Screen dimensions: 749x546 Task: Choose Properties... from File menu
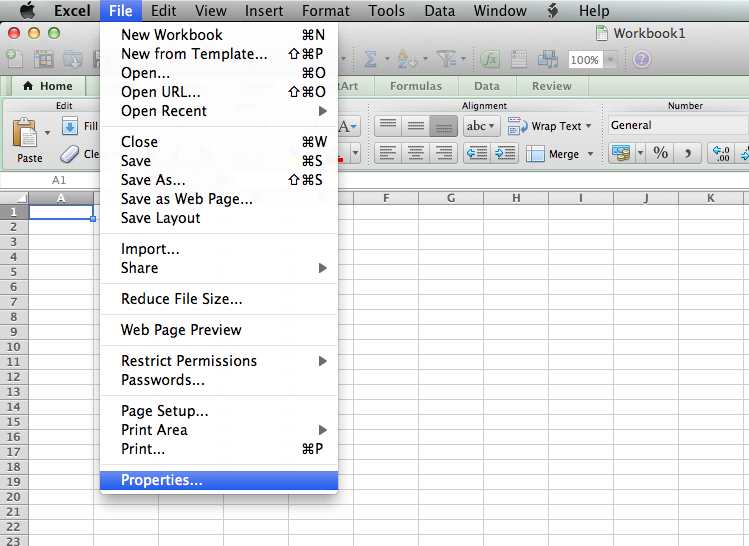pos(219,480)
